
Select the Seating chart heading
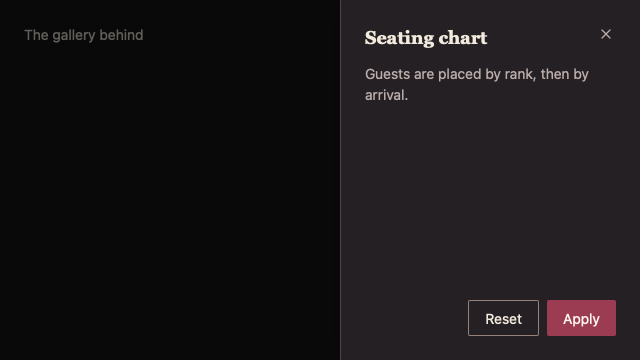tap(426, 38)
